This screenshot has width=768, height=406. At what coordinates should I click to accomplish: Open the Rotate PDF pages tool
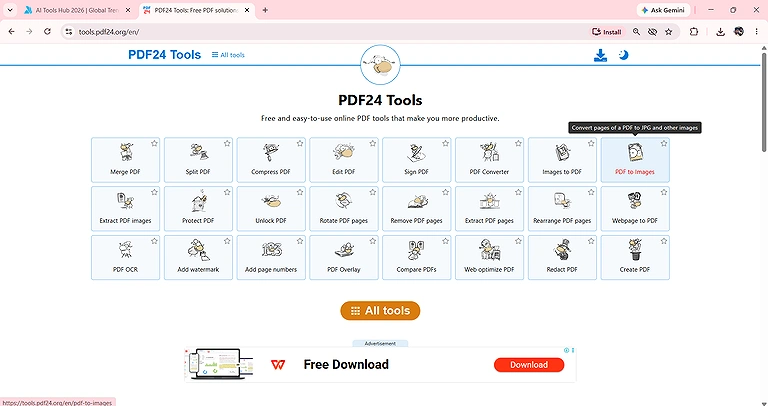point(344,209)
